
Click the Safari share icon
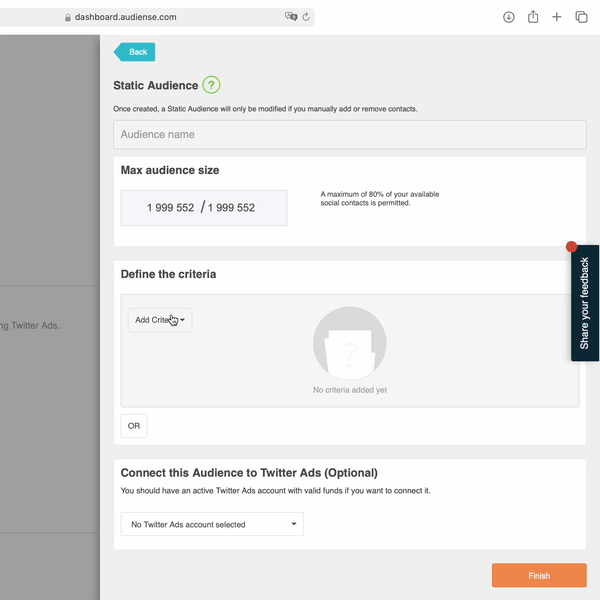click(x=533, y=17)
